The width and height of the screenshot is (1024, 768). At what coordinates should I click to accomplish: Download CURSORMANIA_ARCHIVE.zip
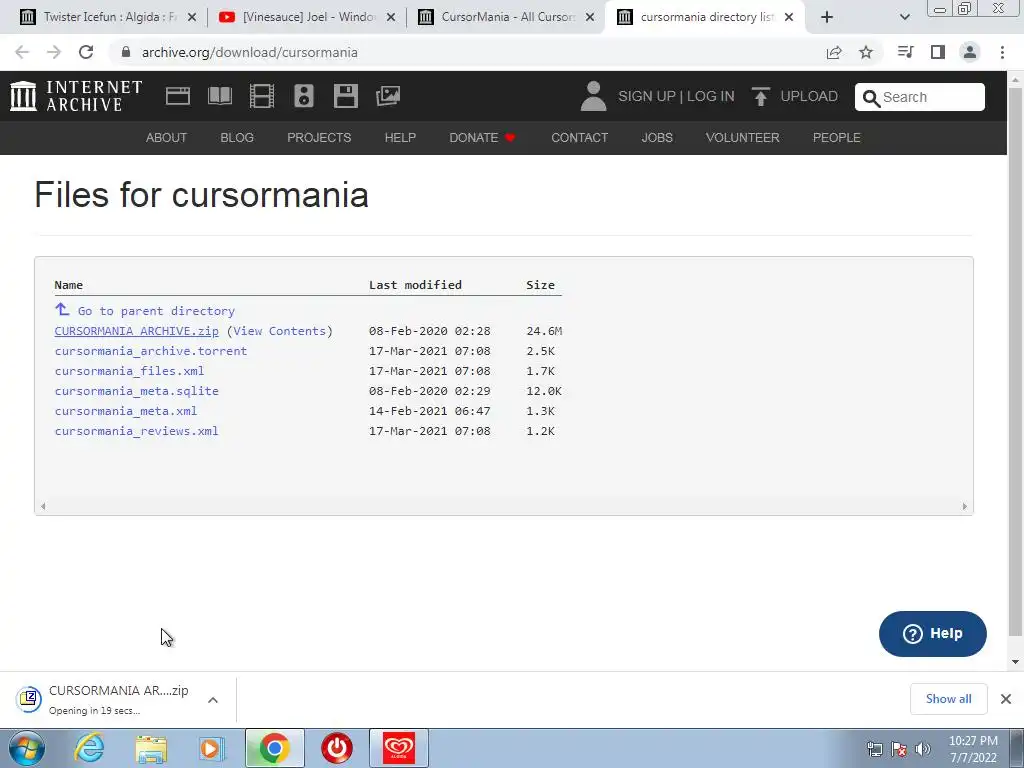136,331
